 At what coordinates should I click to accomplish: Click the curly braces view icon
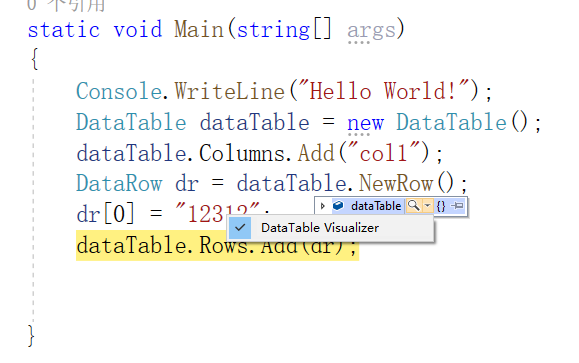coord(441,206)
